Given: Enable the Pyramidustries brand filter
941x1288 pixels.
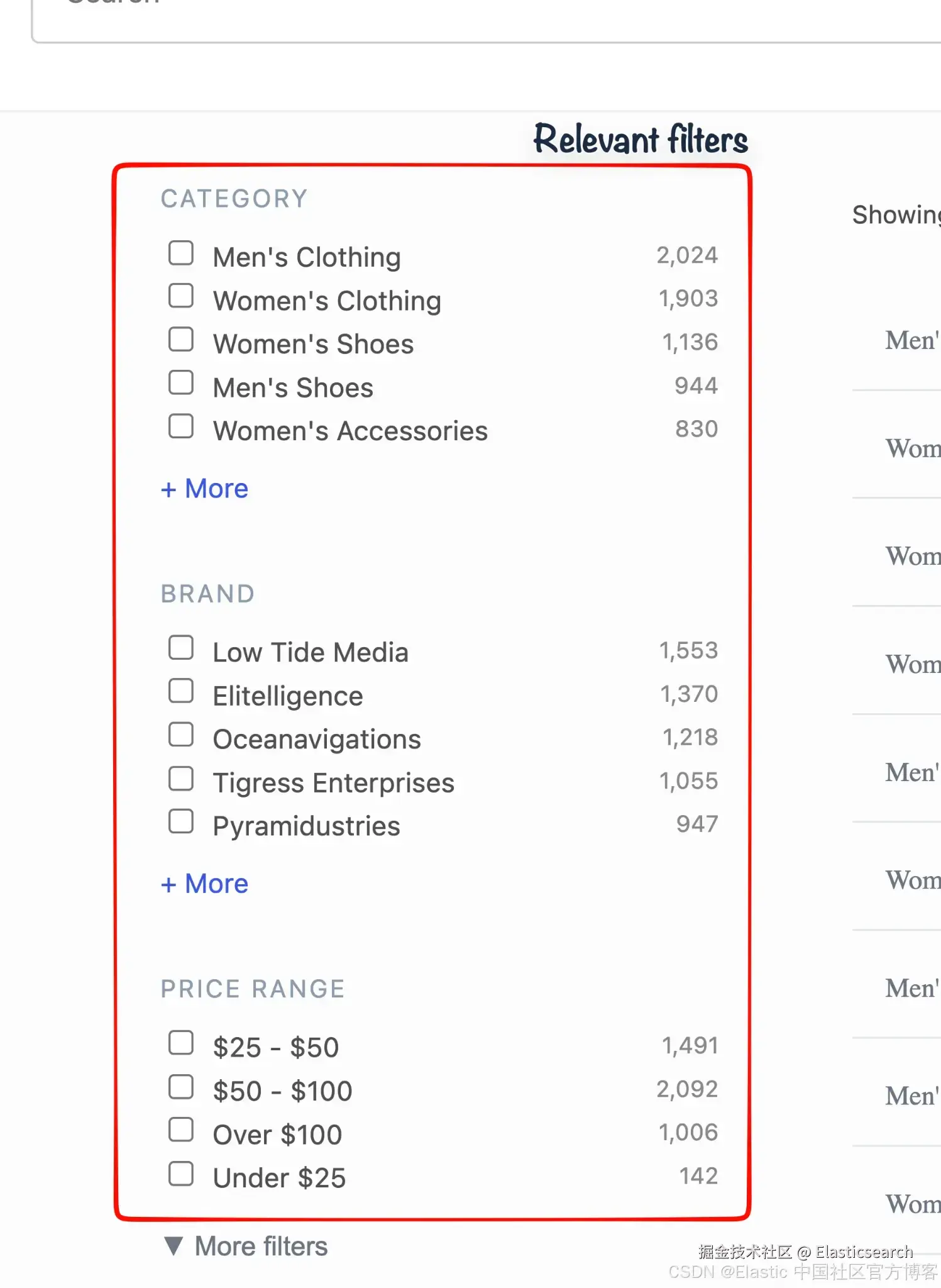Looking at the screenshot, I should click(181, 821).
